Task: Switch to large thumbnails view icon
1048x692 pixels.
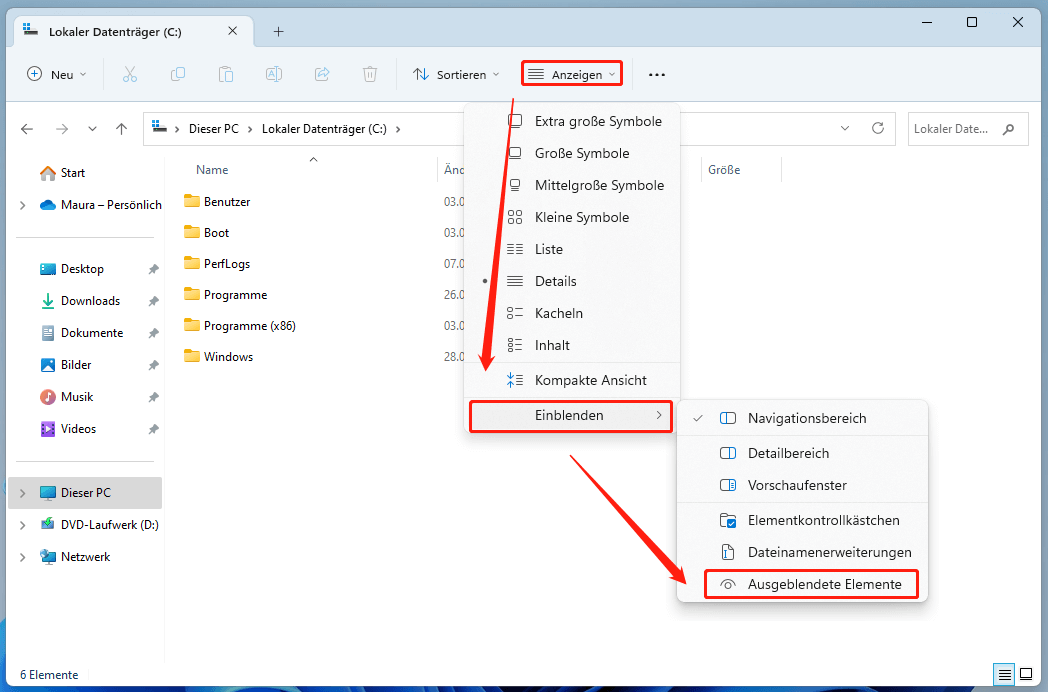Action: coord(1025,674)
